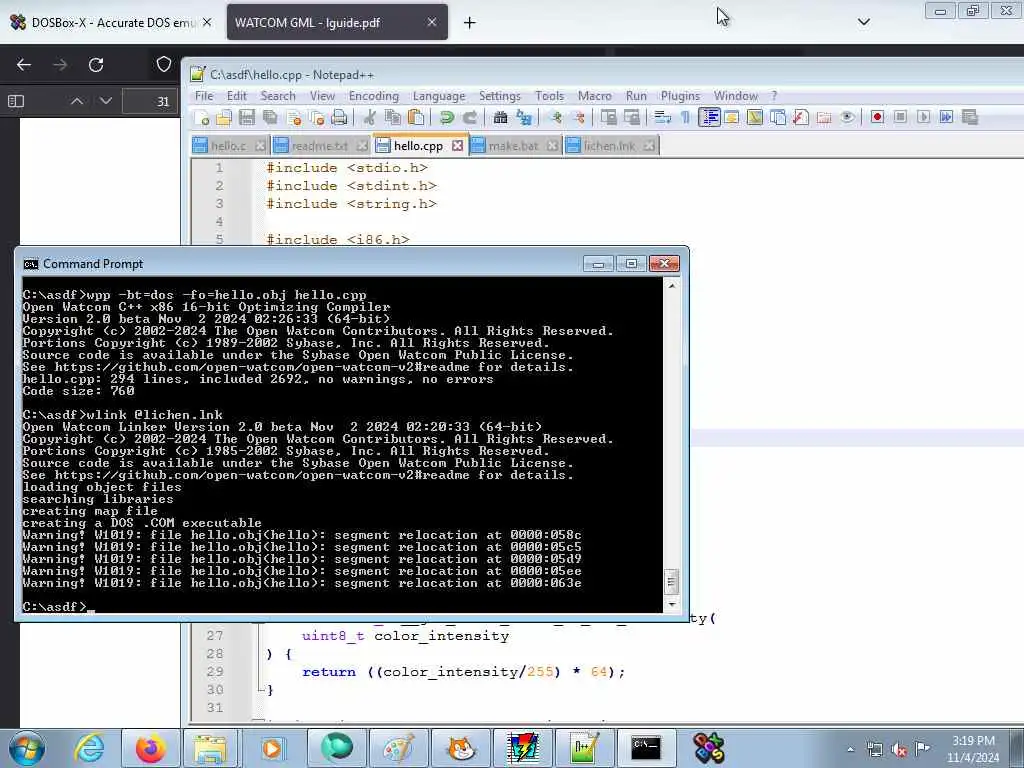
Task: Toggle synchronize horizontal scrolling icon
Action: pos(632,118)
